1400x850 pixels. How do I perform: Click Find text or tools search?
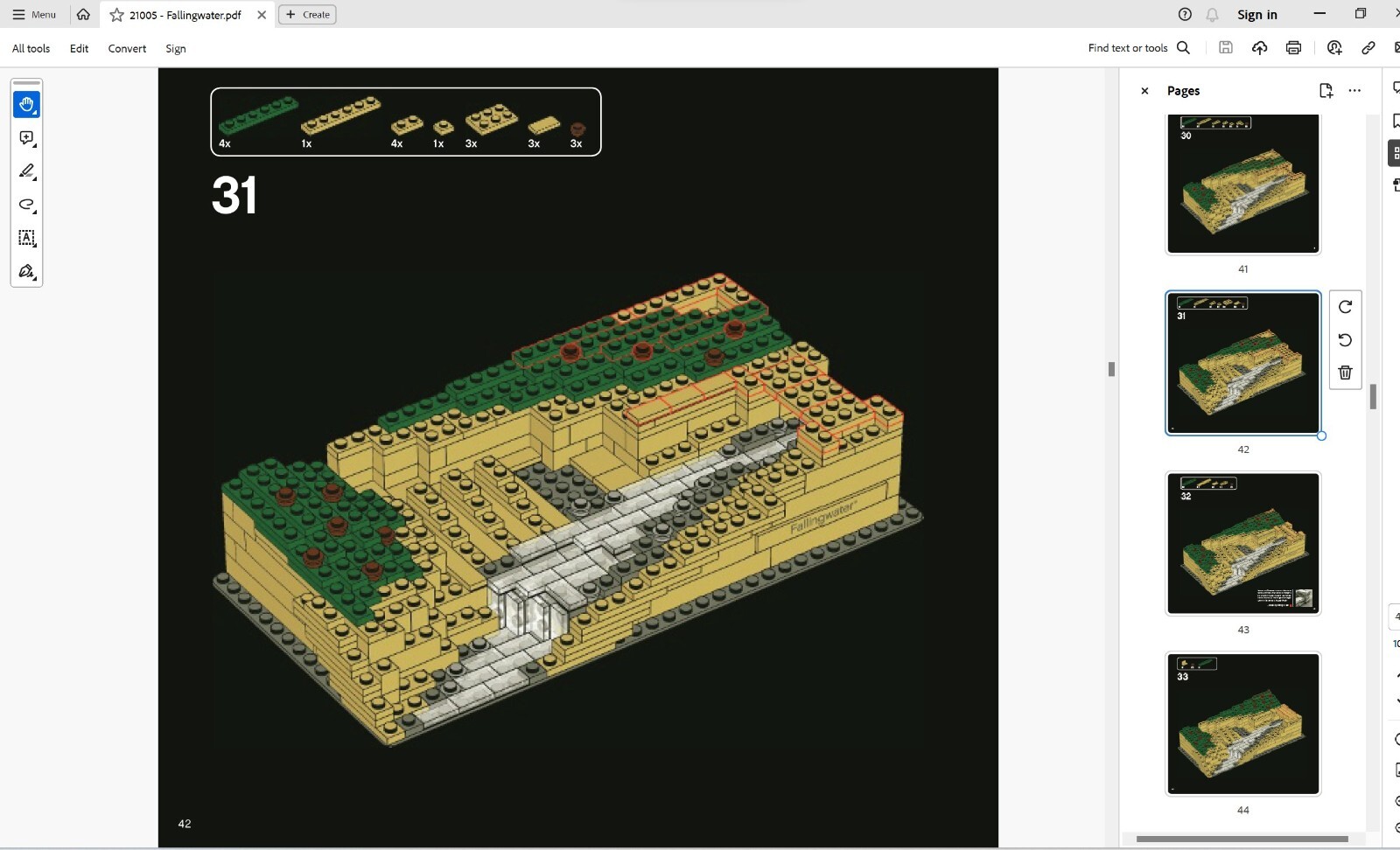(x=1138, y=48)
